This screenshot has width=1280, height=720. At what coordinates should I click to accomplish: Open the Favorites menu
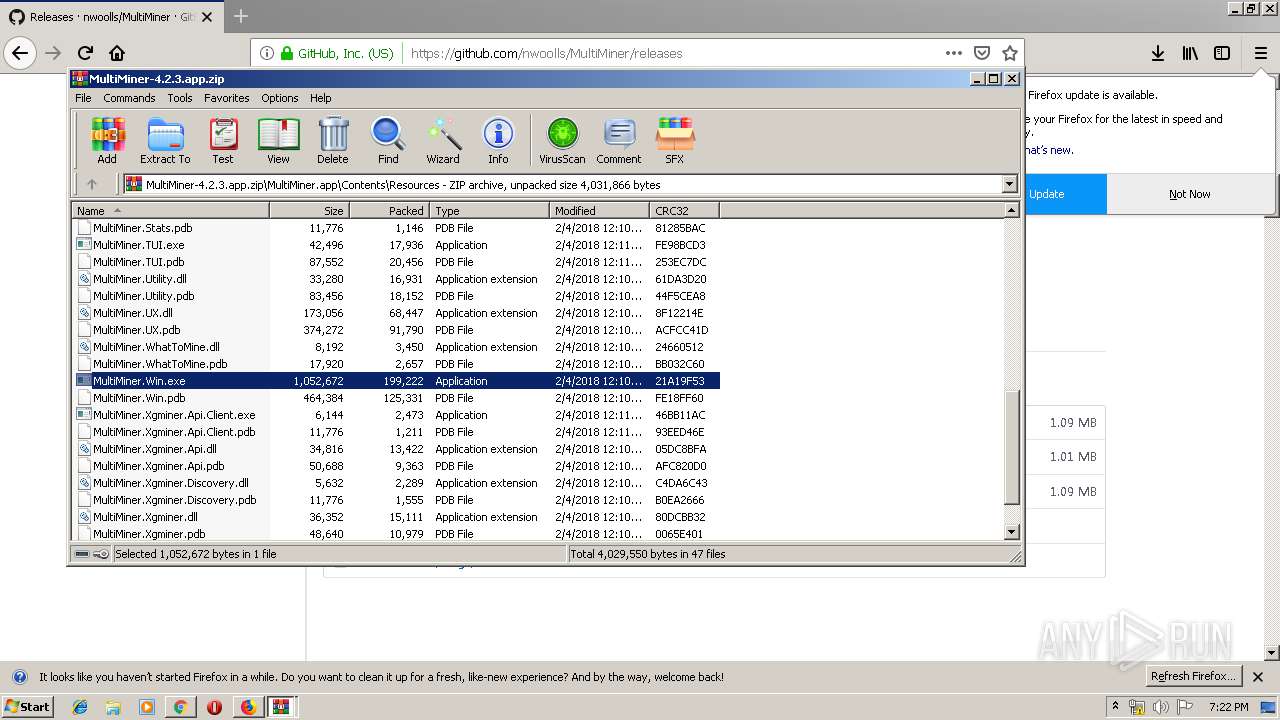[x=227, y=98]
